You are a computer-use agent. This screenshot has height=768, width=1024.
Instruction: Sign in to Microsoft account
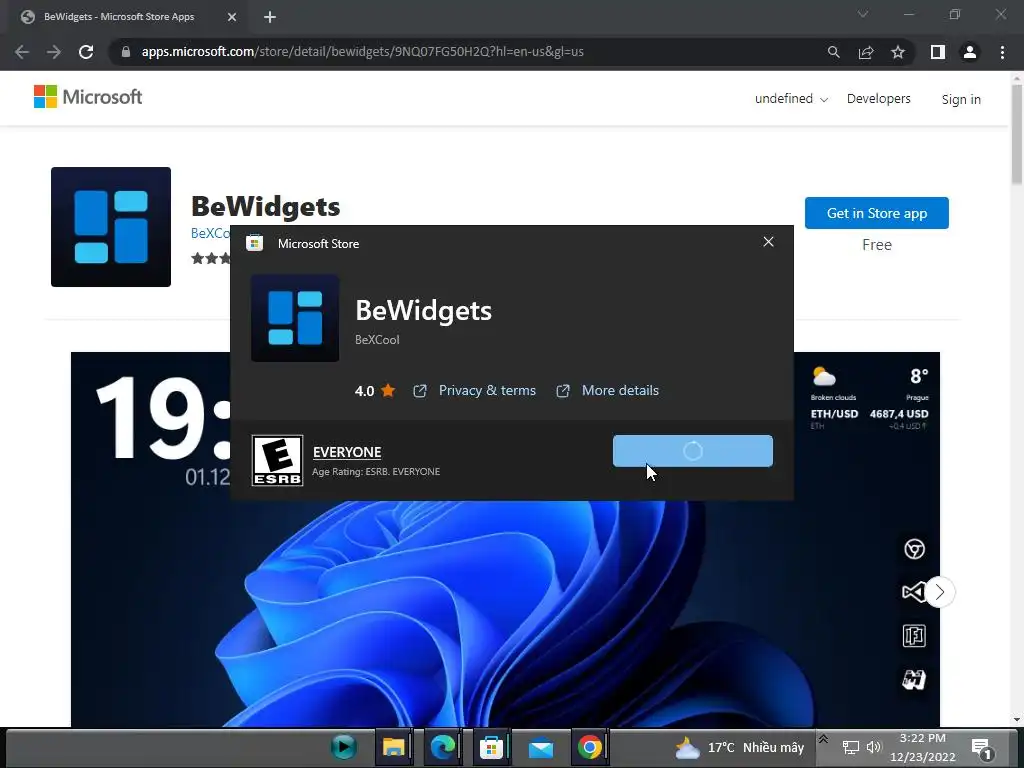(x=961, y=99)
